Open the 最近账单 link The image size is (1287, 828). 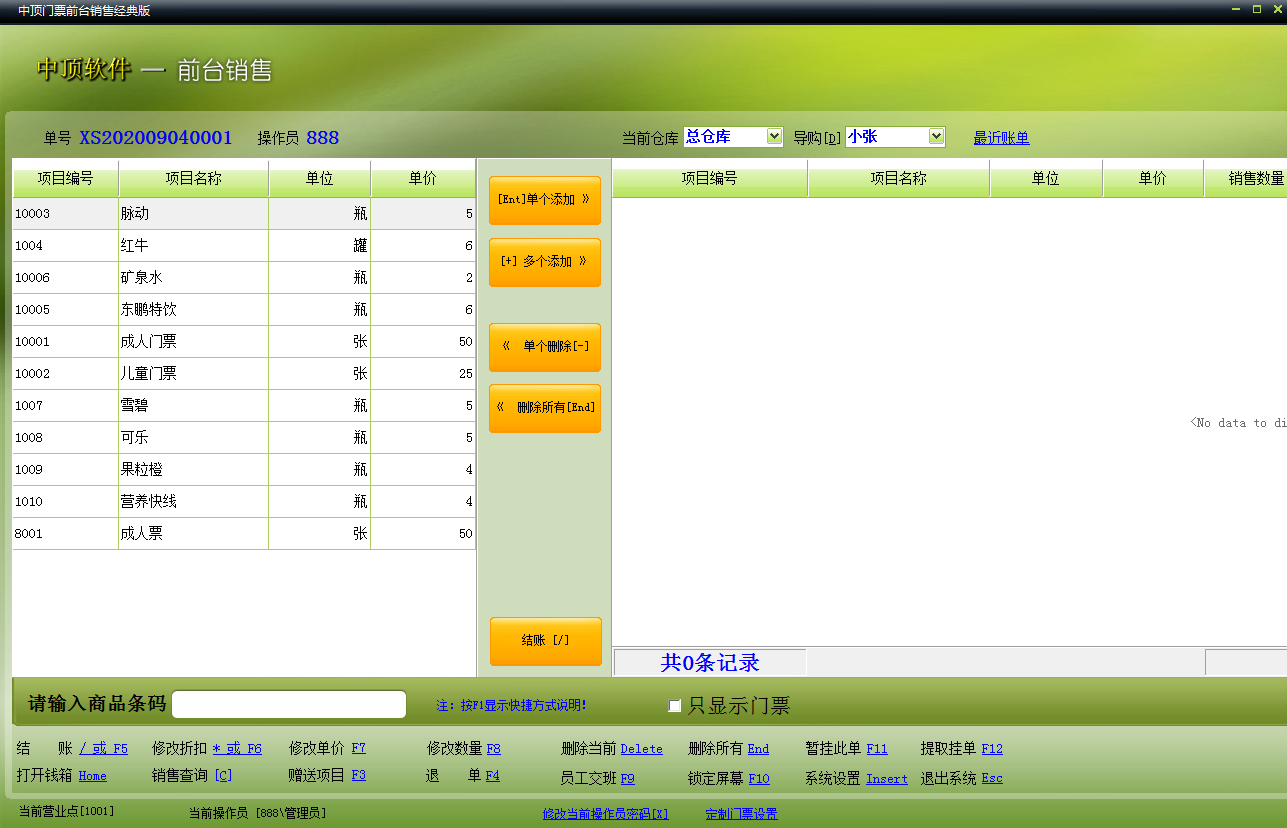1001,138
